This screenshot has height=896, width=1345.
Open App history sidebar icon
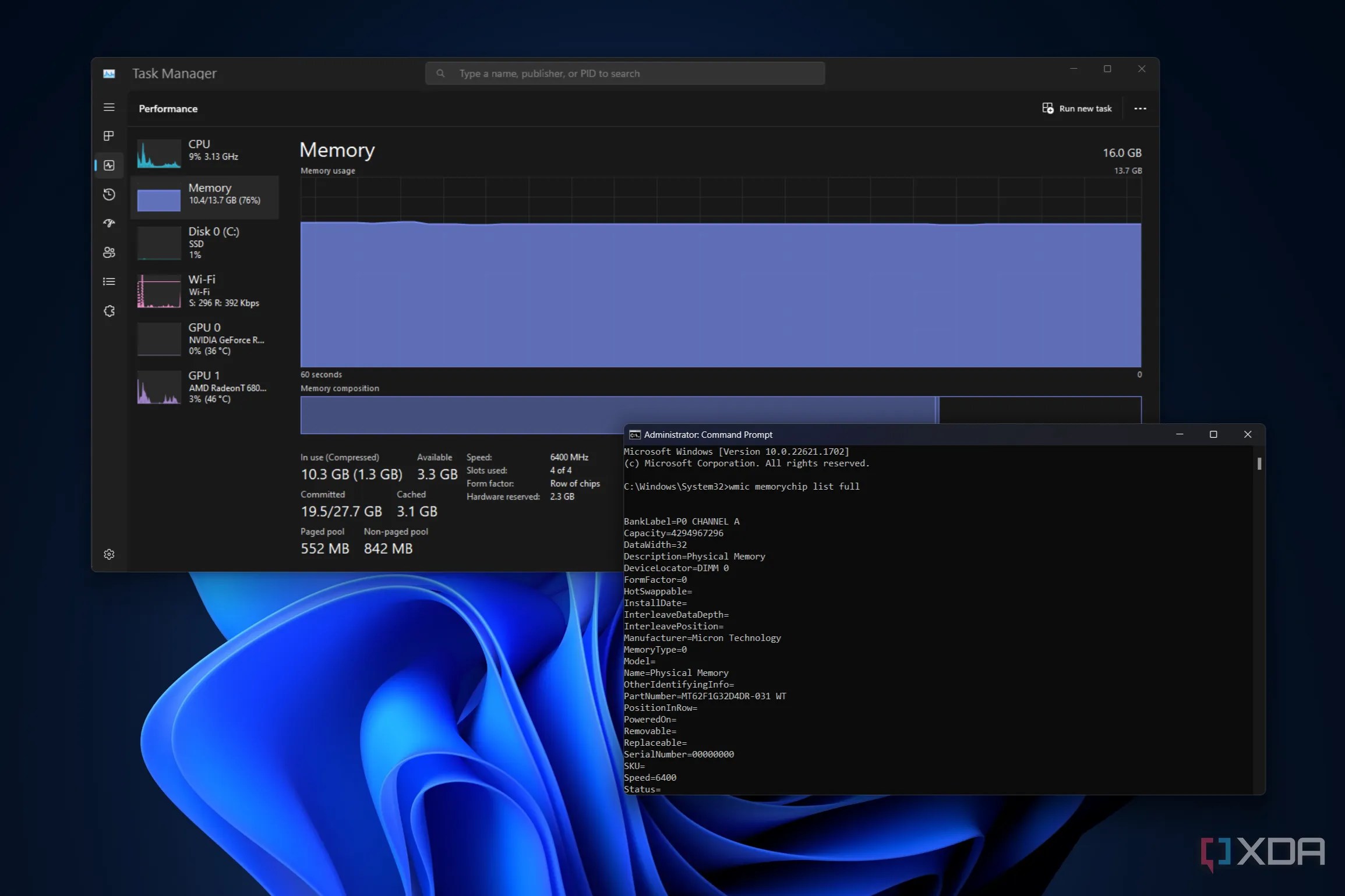pyautogui.click(x=109, y=194)
